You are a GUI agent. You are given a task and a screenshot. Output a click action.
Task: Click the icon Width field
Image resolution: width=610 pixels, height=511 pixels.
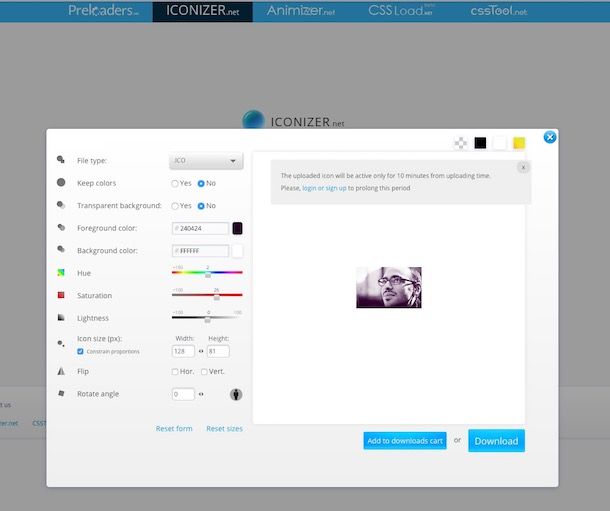pyautogui.click(x=183, y=351)
